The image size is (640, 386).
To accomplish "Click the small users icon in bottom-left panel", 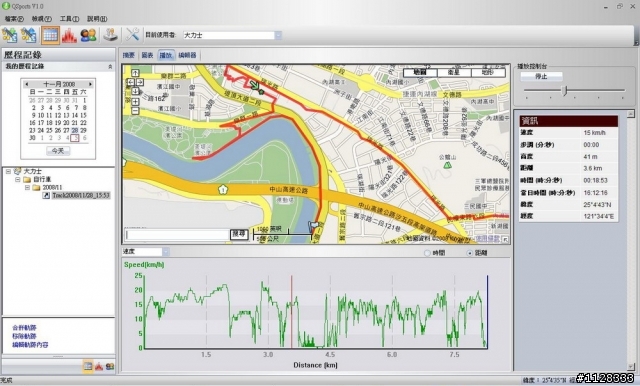I will [109, 366].
